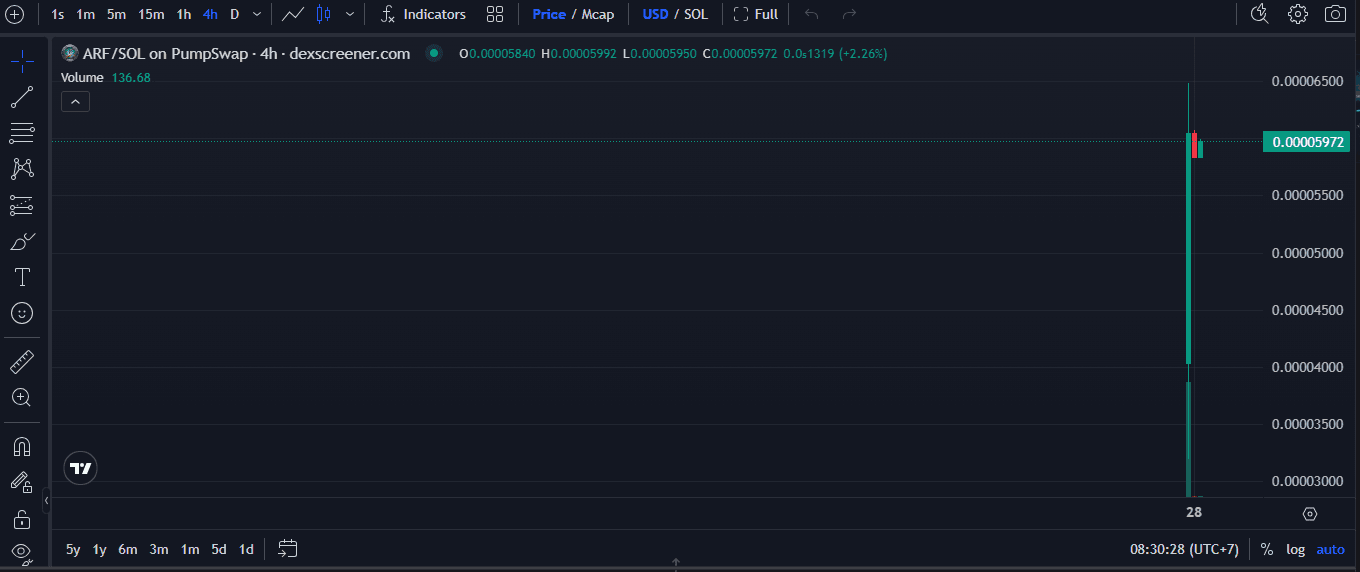Open the Fibonacci retracement tool

click(x=22, y=133)
